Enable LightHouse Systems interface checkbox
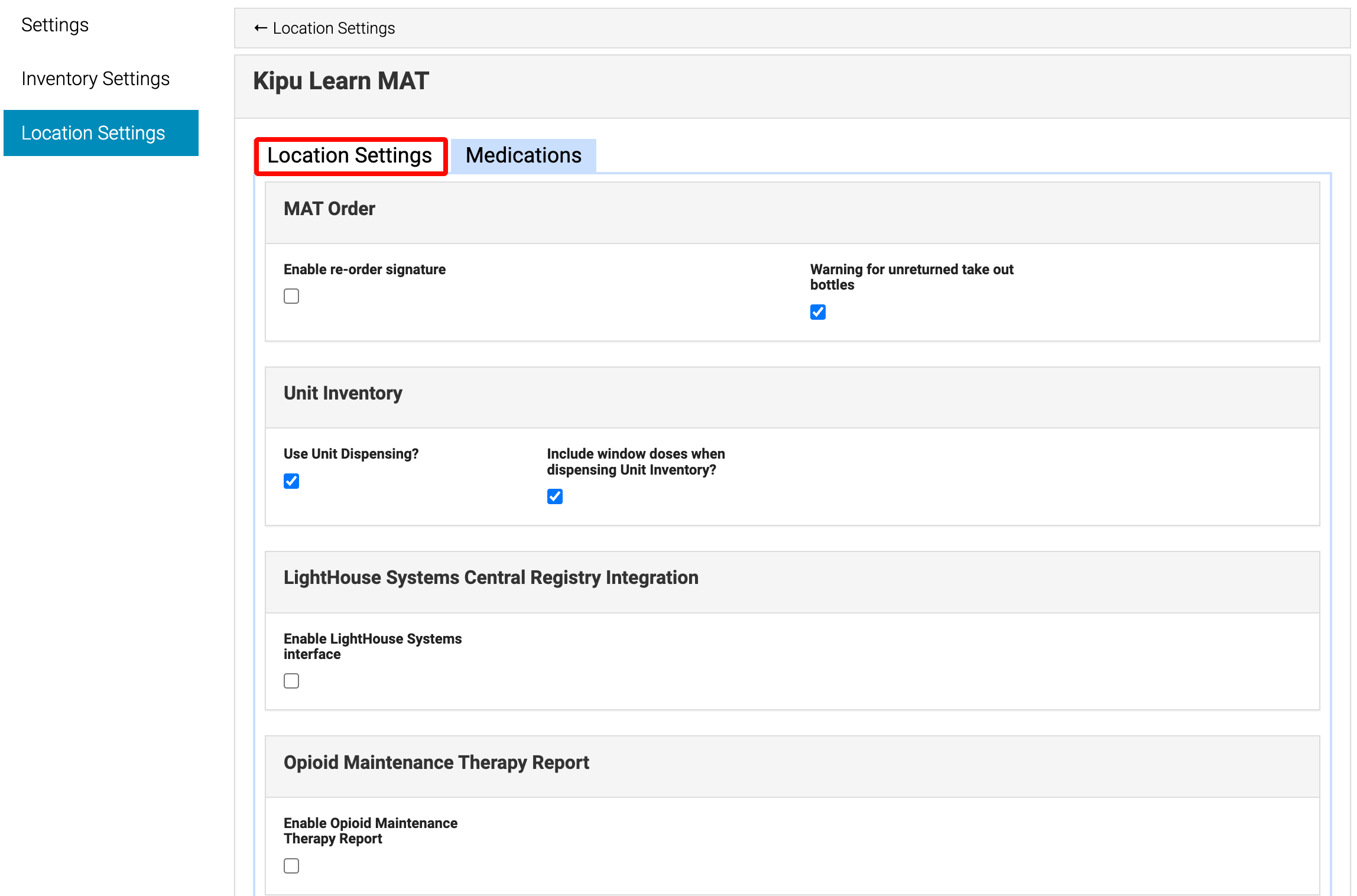1357x896 pixels. click(x=291, y=681)
